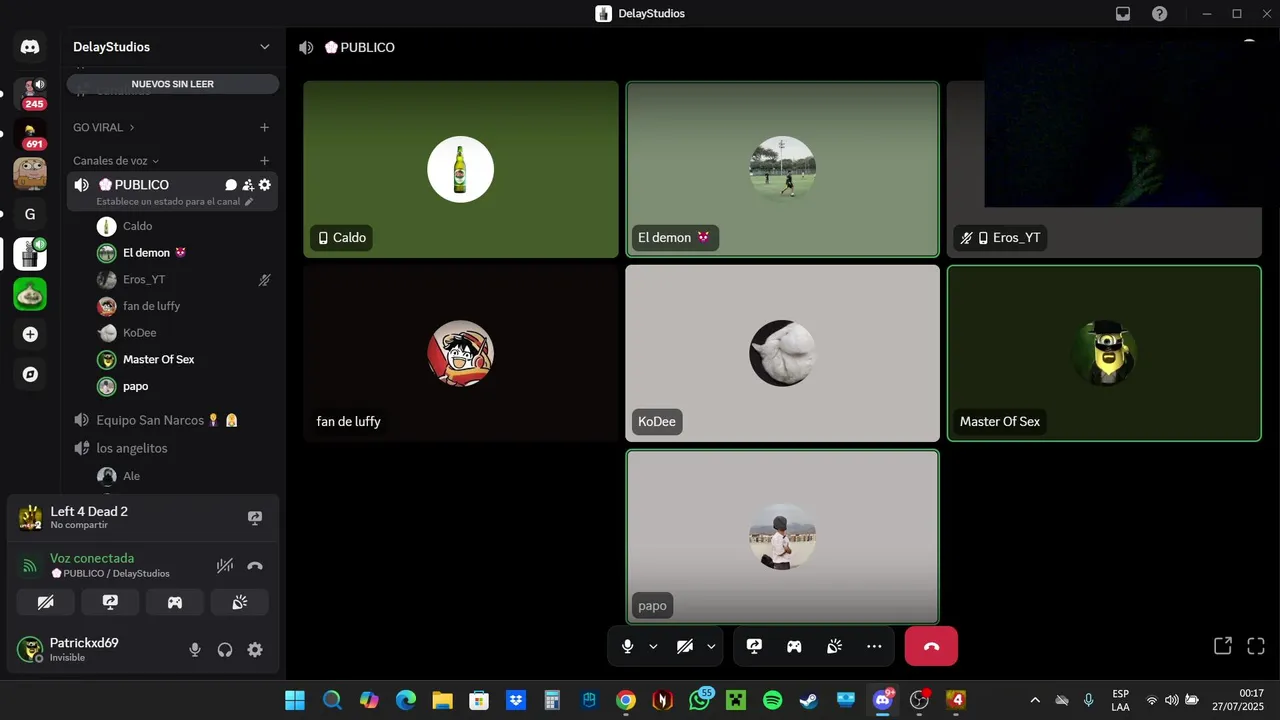Launch activities from the call control bar
The image size is (1280, 720).
pos(794,646)
